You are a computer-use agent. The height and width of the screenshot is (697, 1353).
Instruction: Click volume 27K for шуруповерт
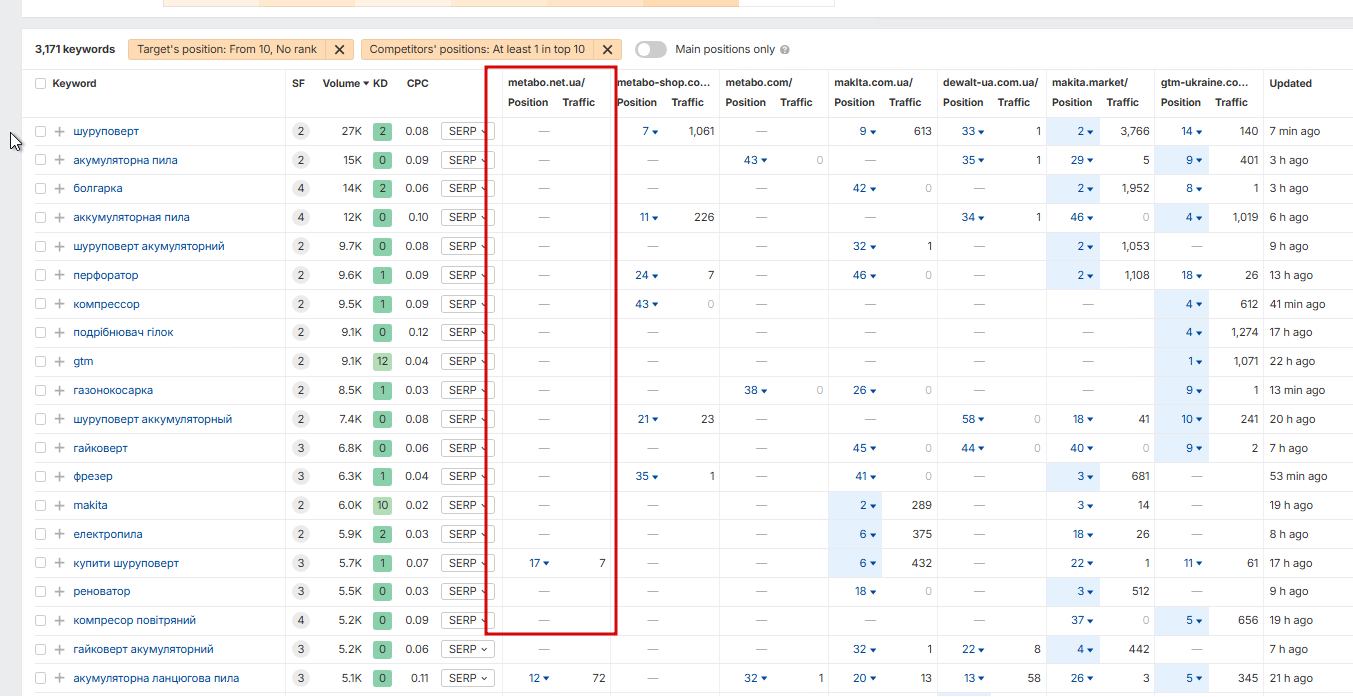pos(352,131)
